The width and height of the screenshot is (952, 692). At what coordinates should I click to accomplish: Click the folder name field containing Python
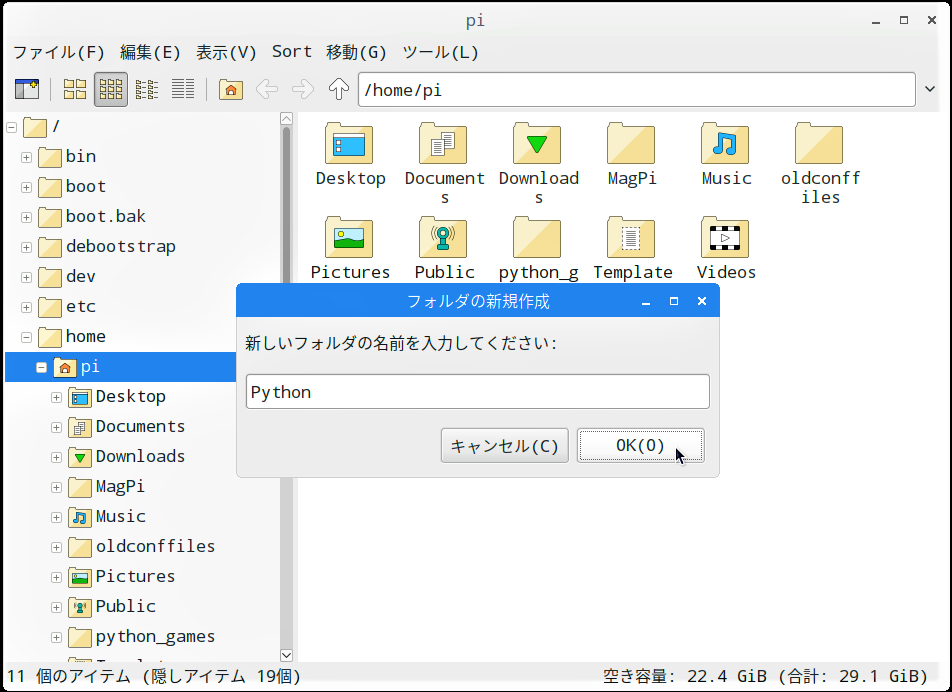pos(478,392)
